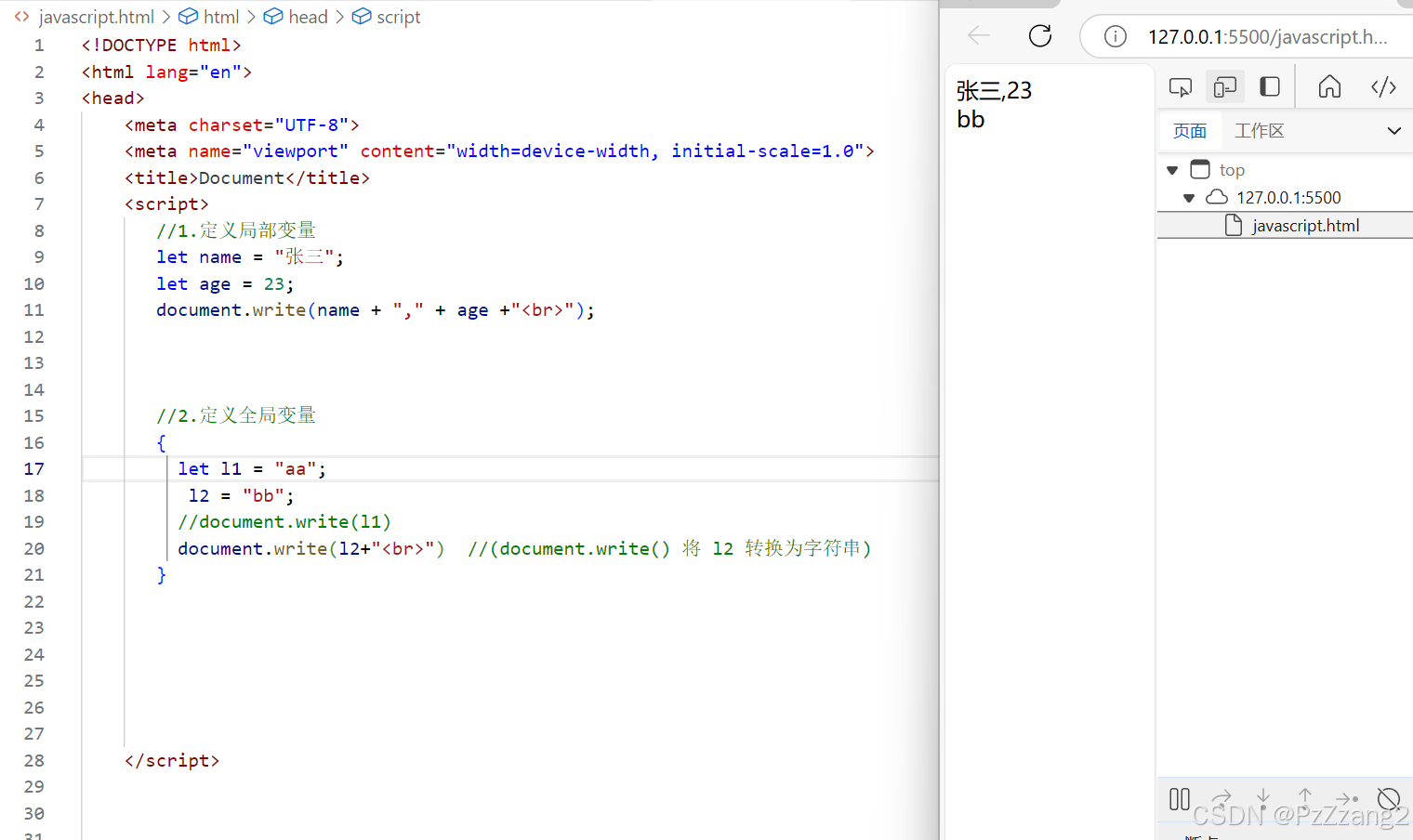
Task: Toggle device emulation icon in DevTools
Action: [1225, 86]
